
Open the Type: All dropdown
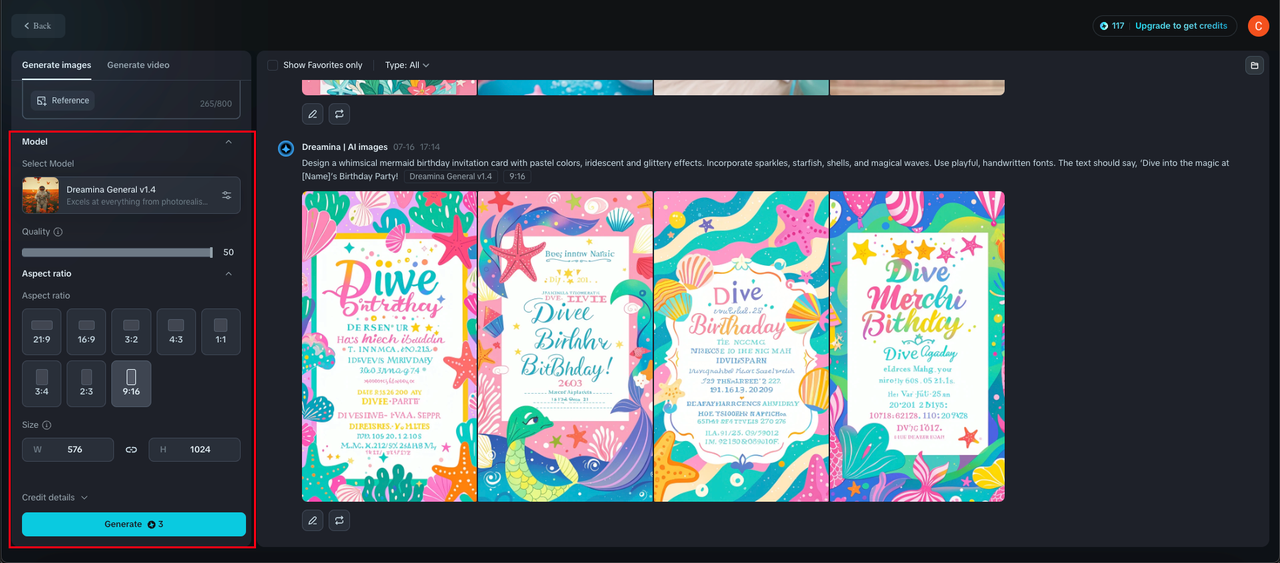pos(407,65)
